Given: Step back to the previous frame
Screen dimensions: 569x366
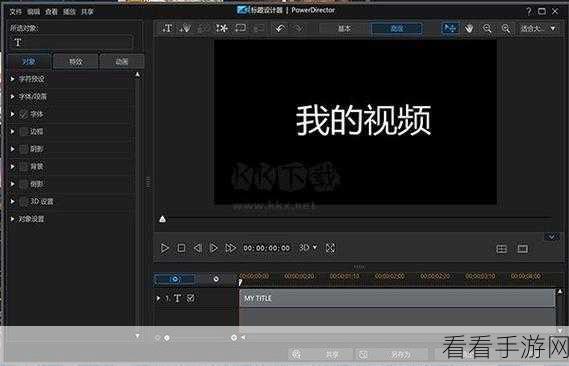Looking at the screenshot, I should tap(197, 248).
